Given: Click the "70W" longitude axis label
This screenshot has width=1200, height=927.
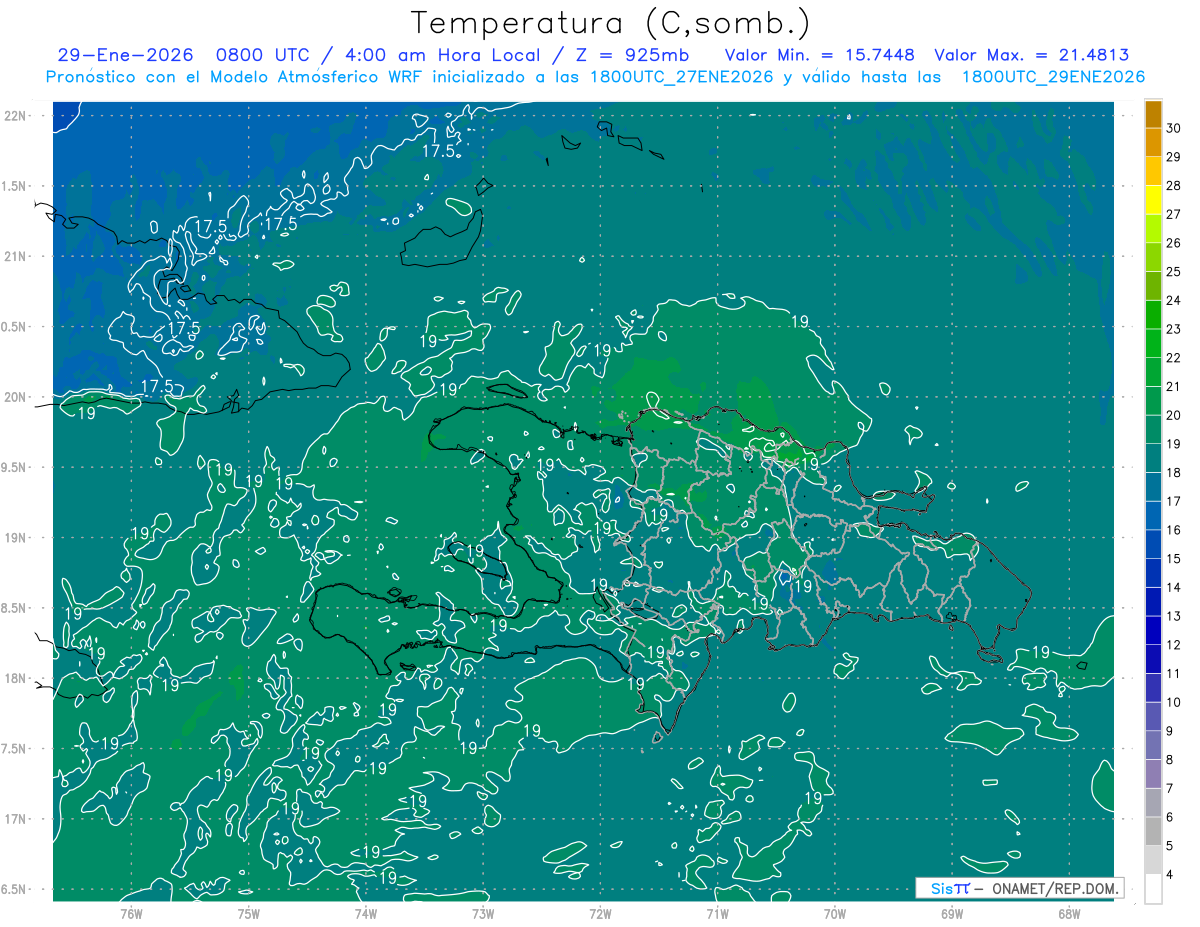Looking at the screenshot, I should click(835, 913).
